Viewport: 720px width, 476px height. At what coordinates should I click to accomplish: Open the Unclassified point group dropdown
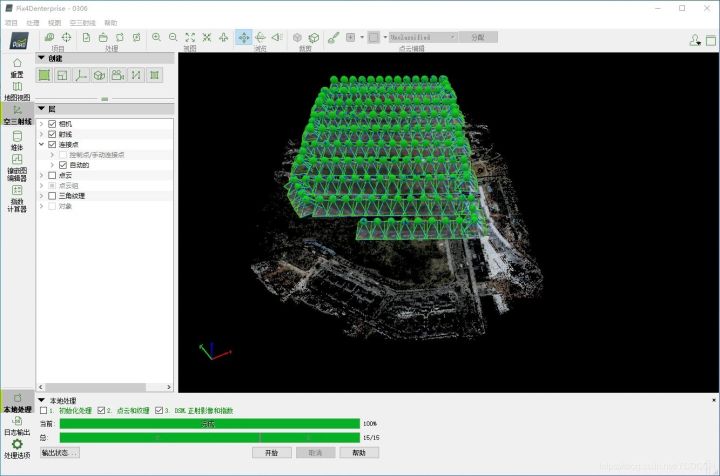[422, 37]
